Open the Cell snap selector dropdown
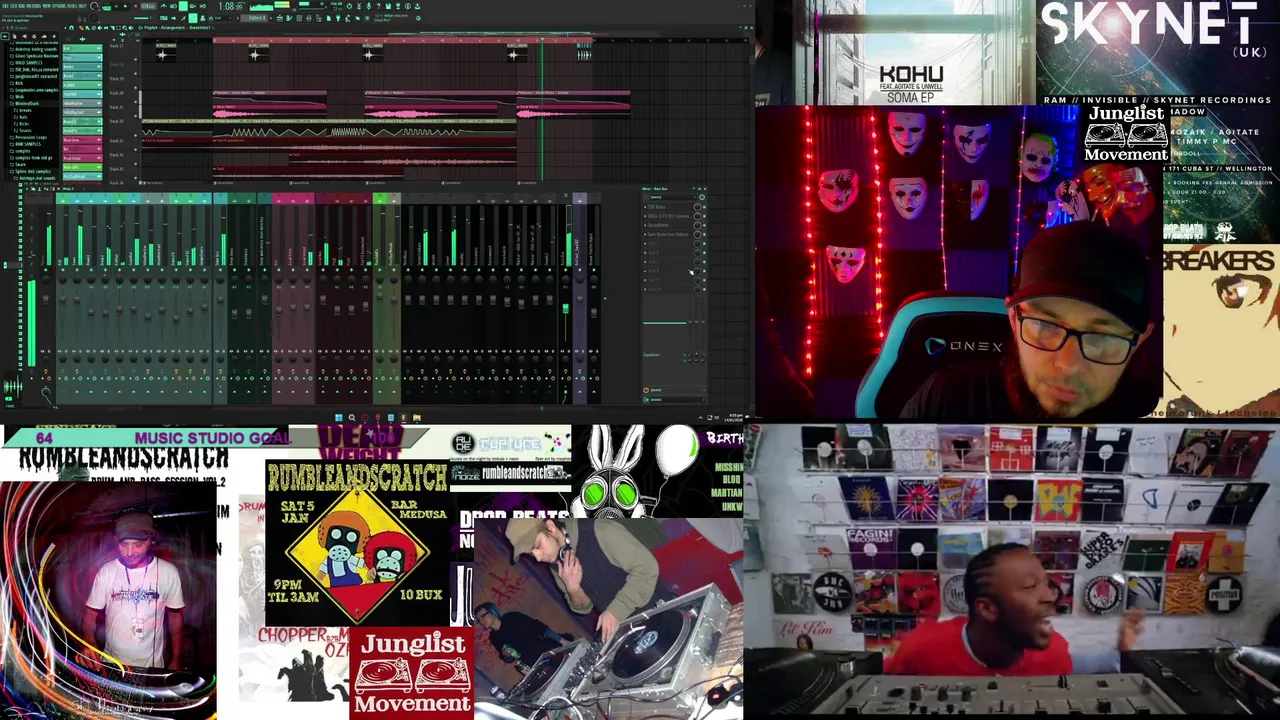Screen dimensions: 1280x720 tap(221, 18)
